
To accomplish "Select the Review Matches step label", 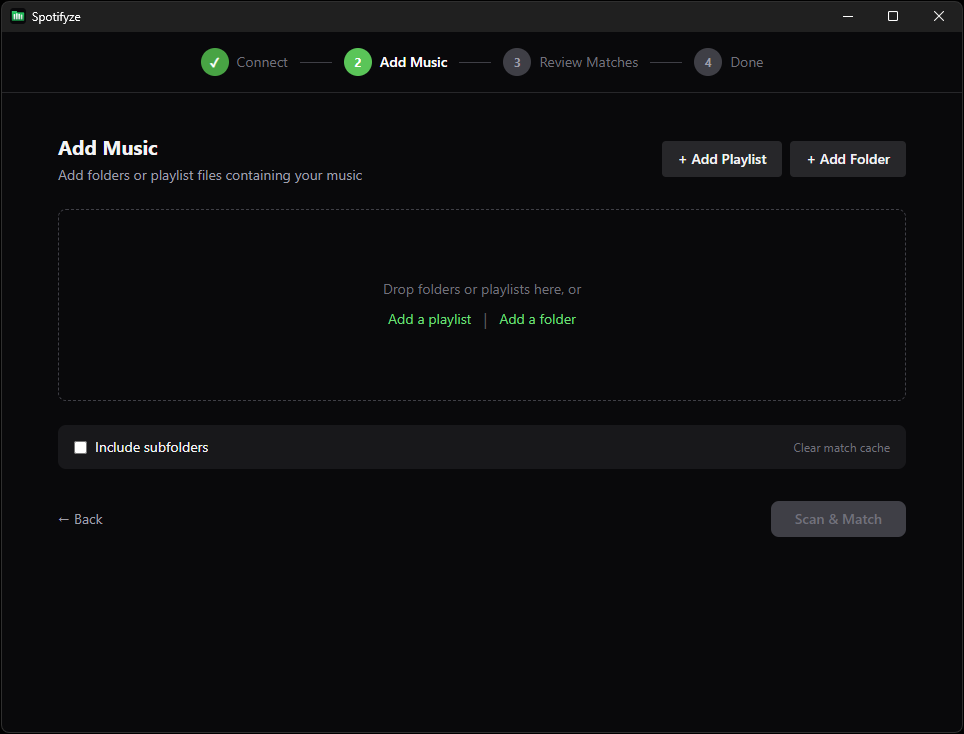I will (x=588, y=62).
